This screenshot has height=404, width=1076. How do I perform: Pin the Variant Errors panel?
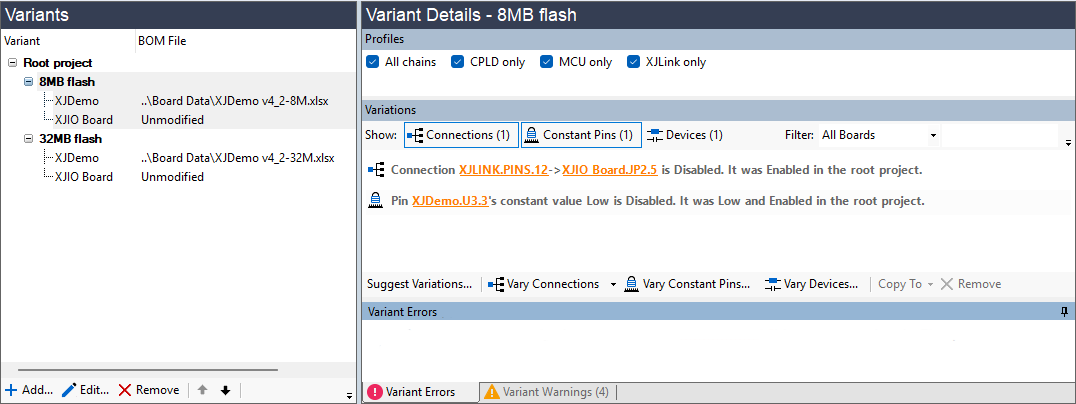click(1064, 312)
